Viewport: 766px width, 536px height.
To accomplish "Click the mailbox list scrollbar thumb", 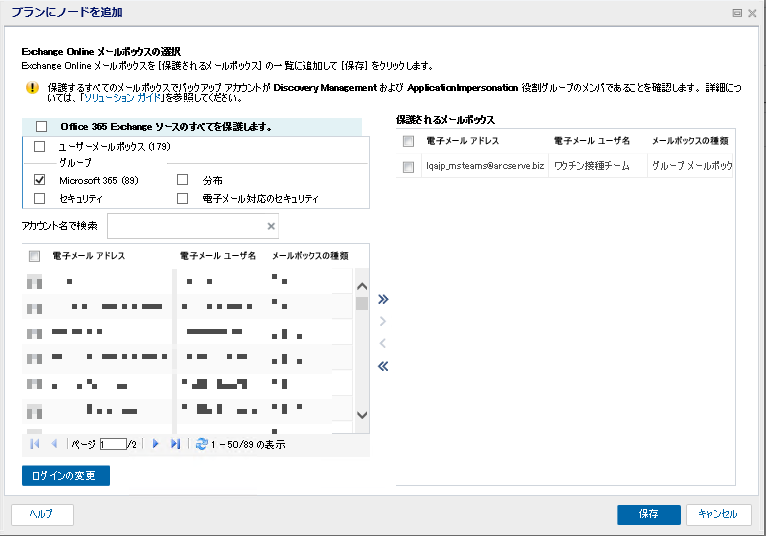I will (362, 303).
